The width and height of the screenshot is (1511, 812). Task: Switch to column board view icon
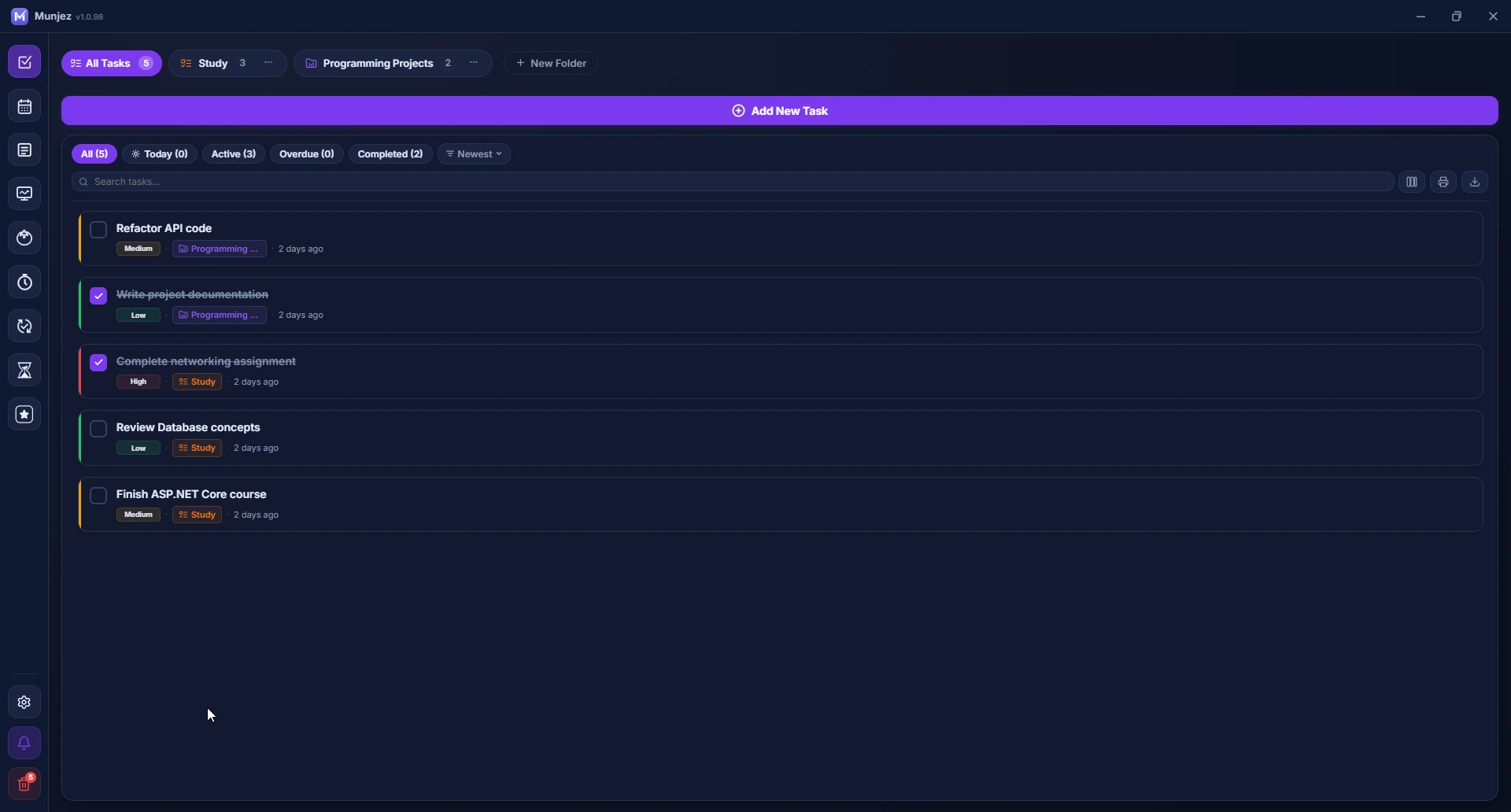pos(1413,182)
